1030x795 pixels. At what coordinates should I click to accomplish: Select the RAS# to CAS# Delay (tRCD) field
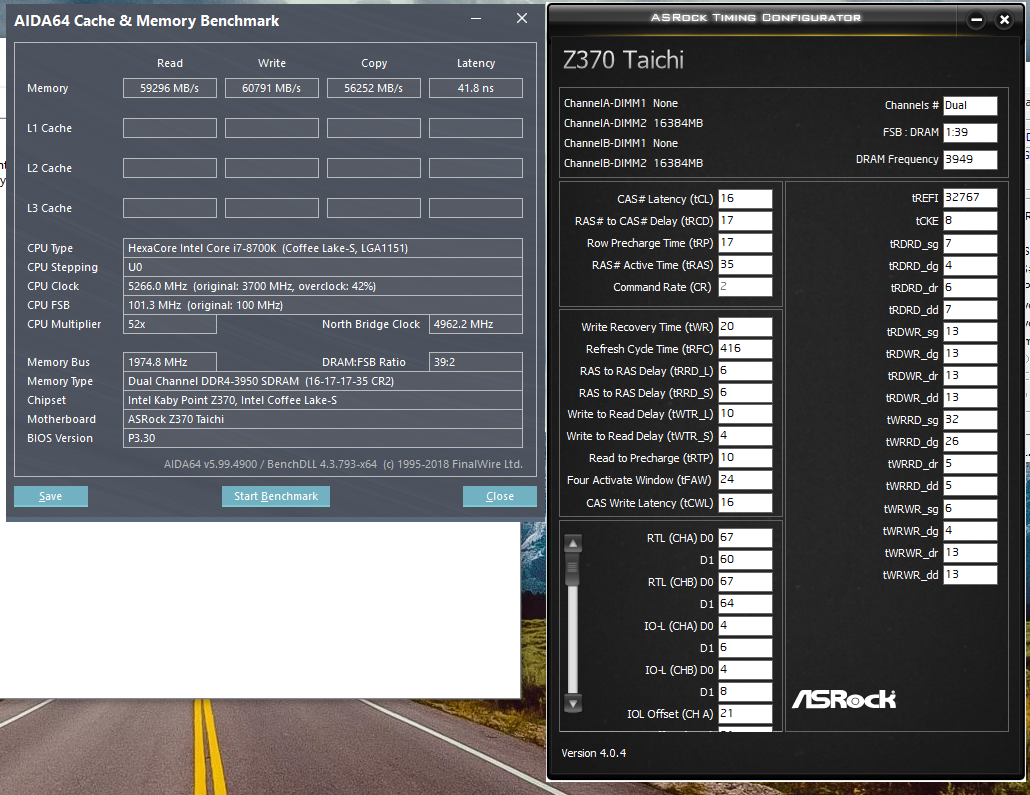745,221
